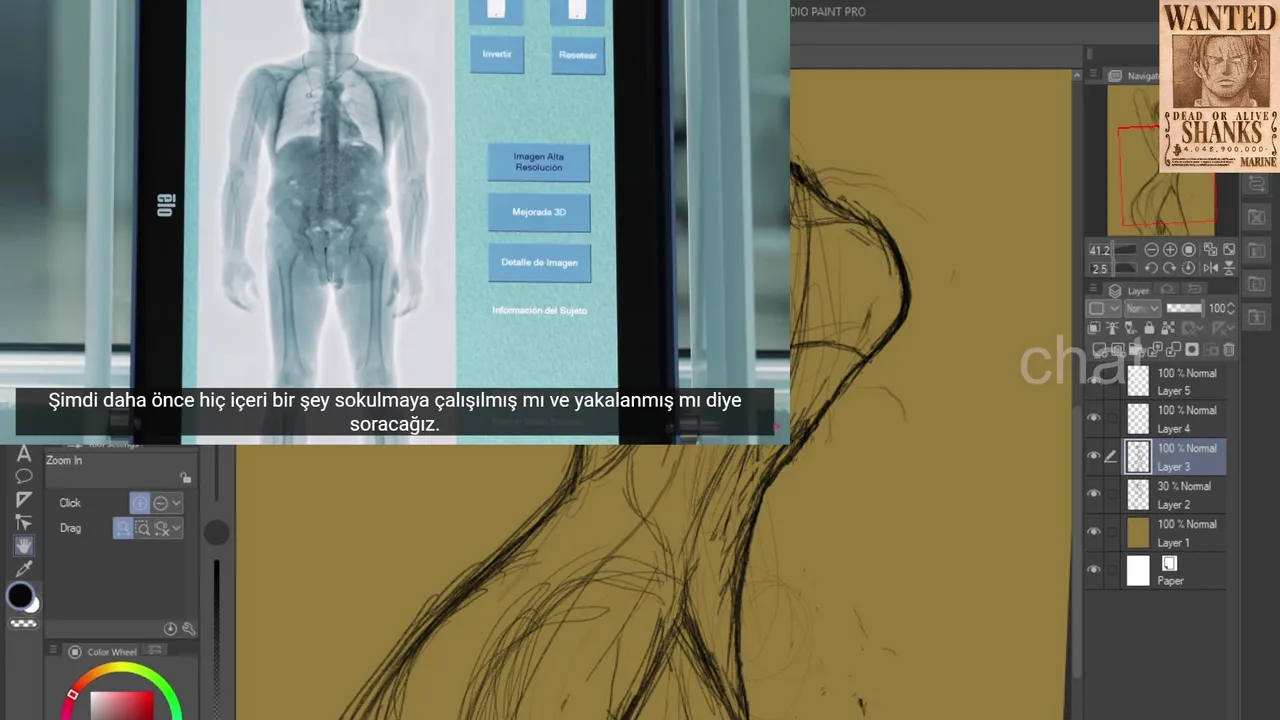Image resolution: width=1280 pixels, height=720 pixels.
Task: Toggle Lock layer icon
Action: click(x=1149, y=327)
